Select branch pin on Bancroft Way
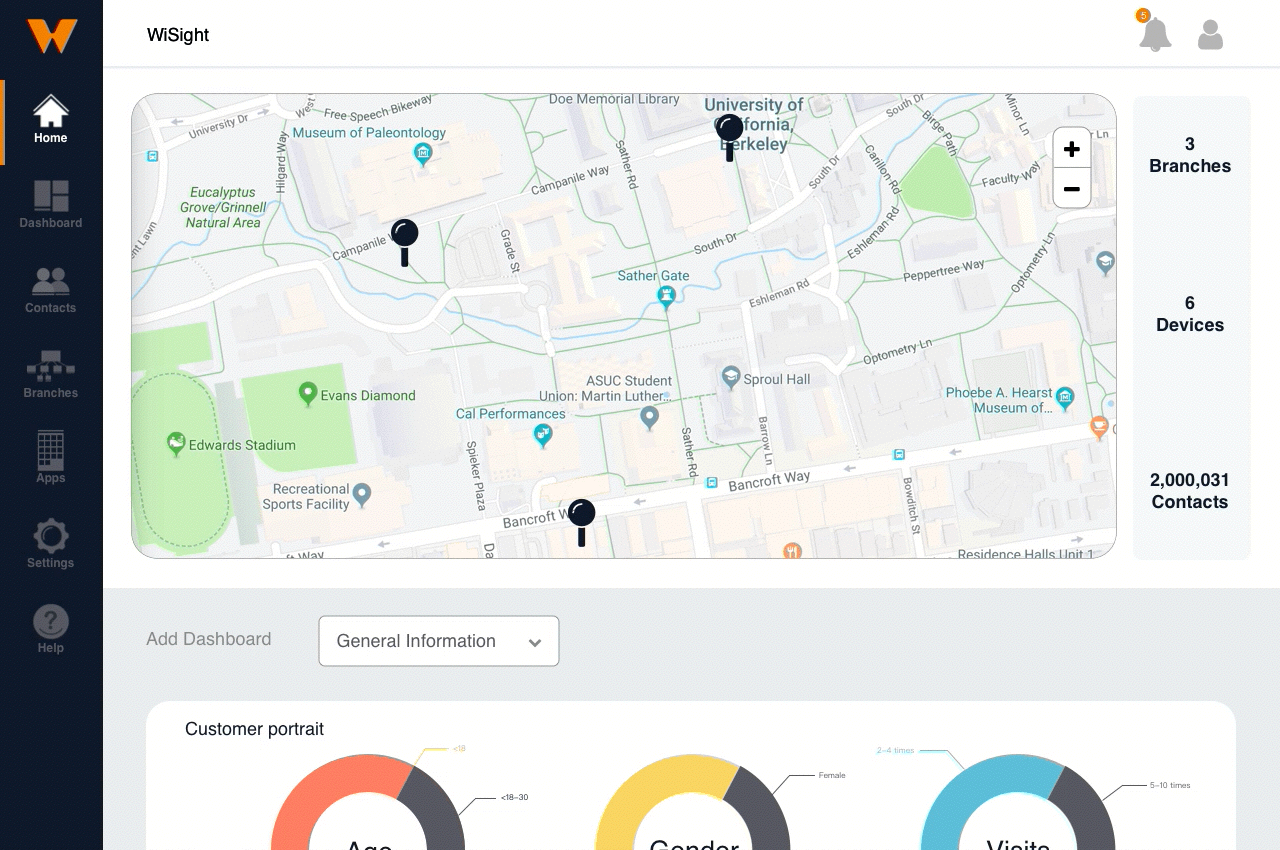Viewport: 1280px width, 850px height. click(581, 522)
